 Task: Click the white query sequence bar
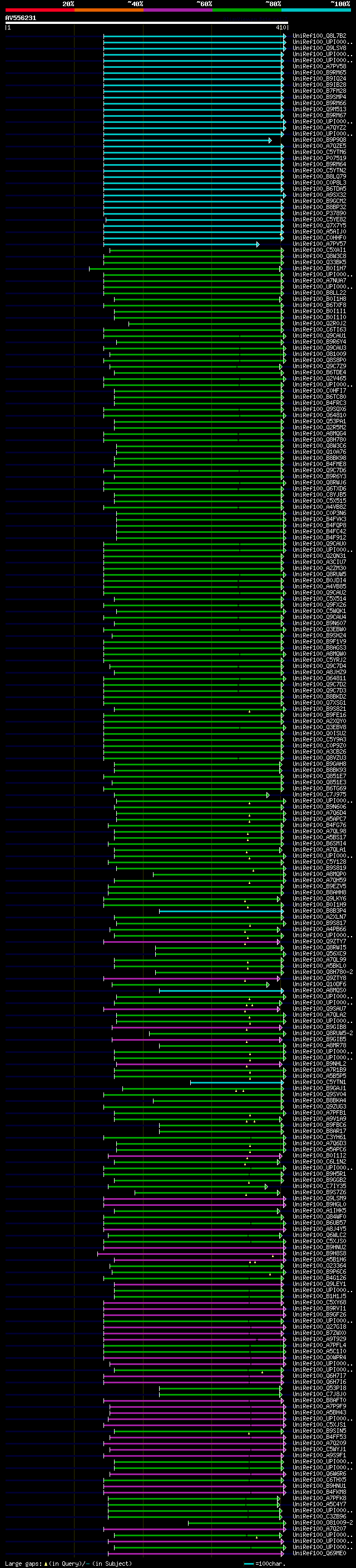pos(147,23)
